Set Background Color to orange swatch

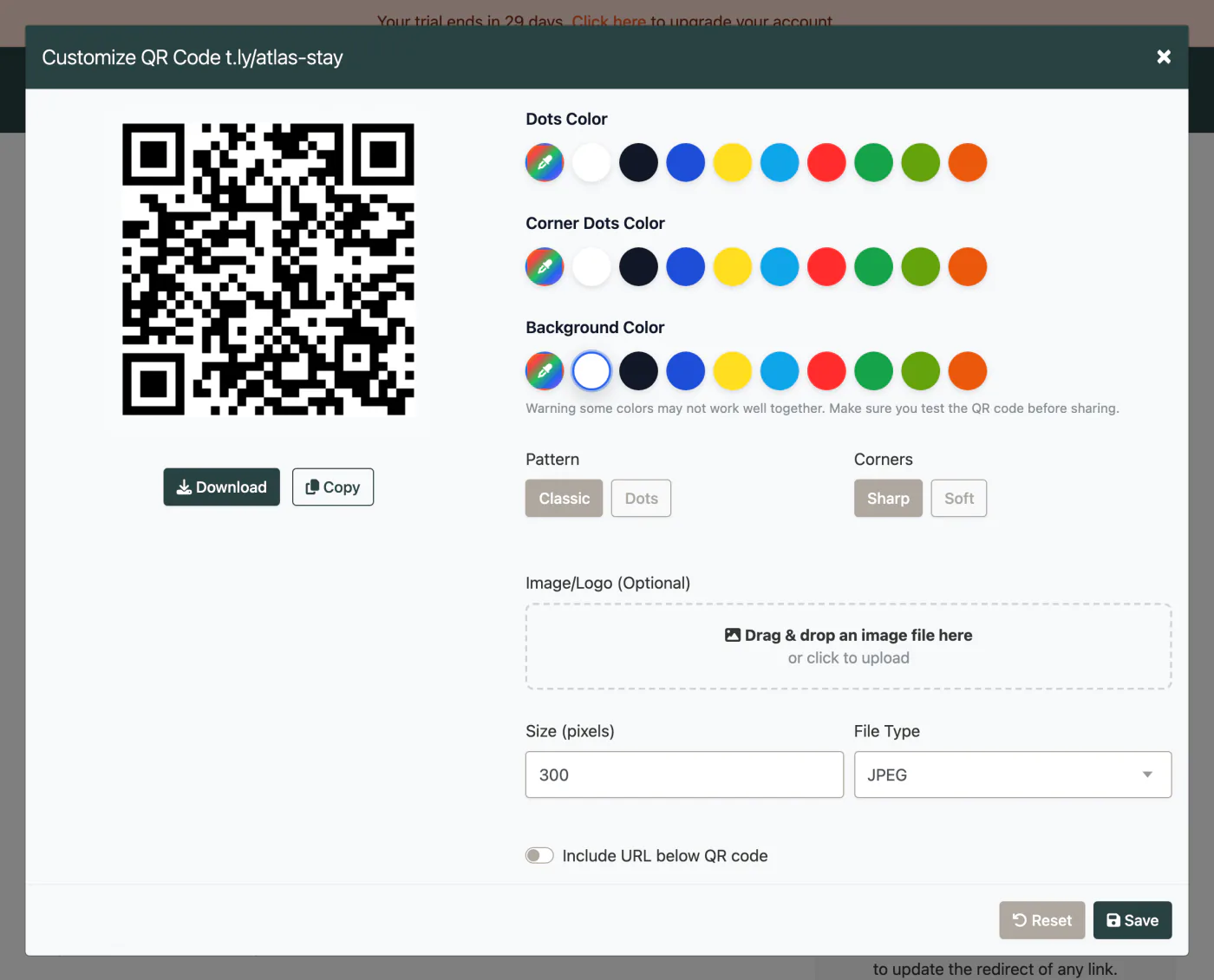coord(968,371)
